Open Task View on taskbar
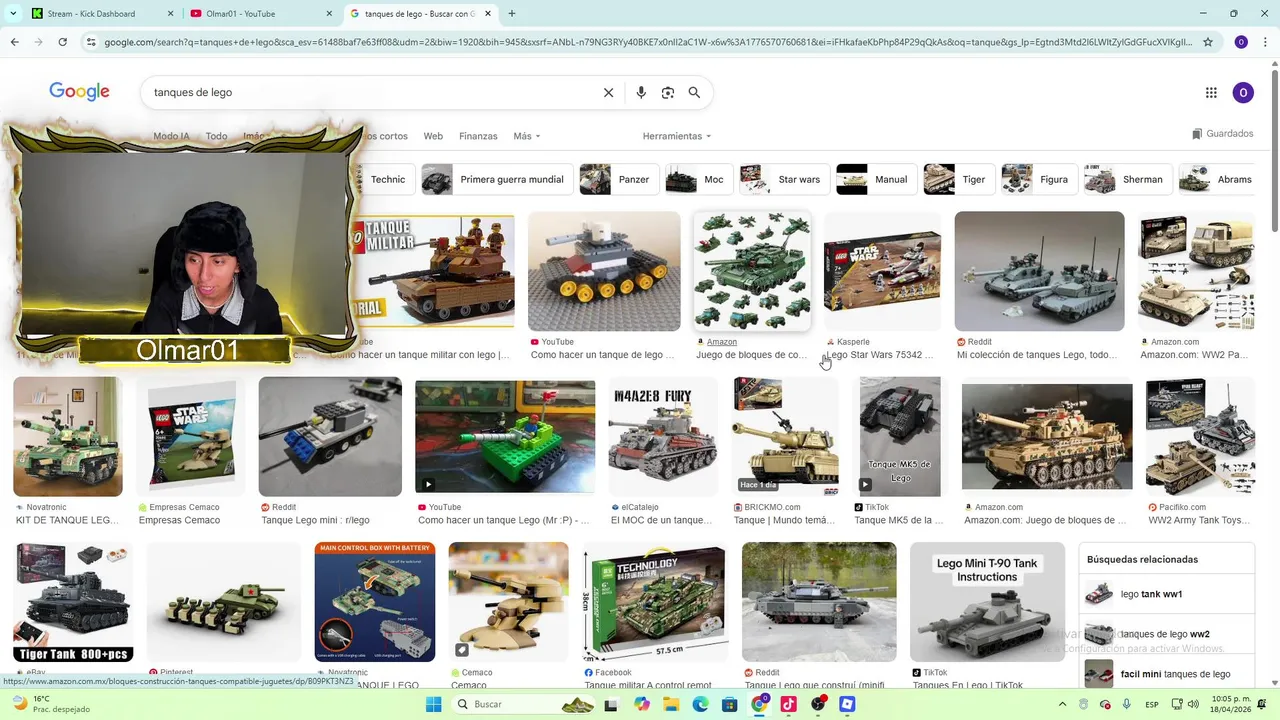 point(611,704)
